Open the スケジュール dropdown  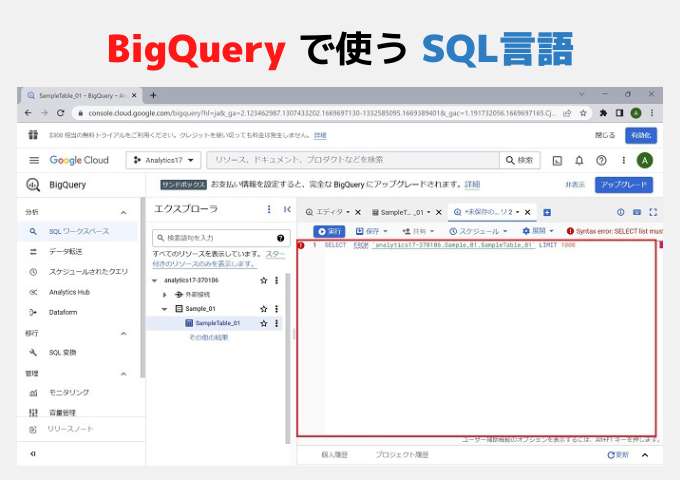tap(478, 232)
